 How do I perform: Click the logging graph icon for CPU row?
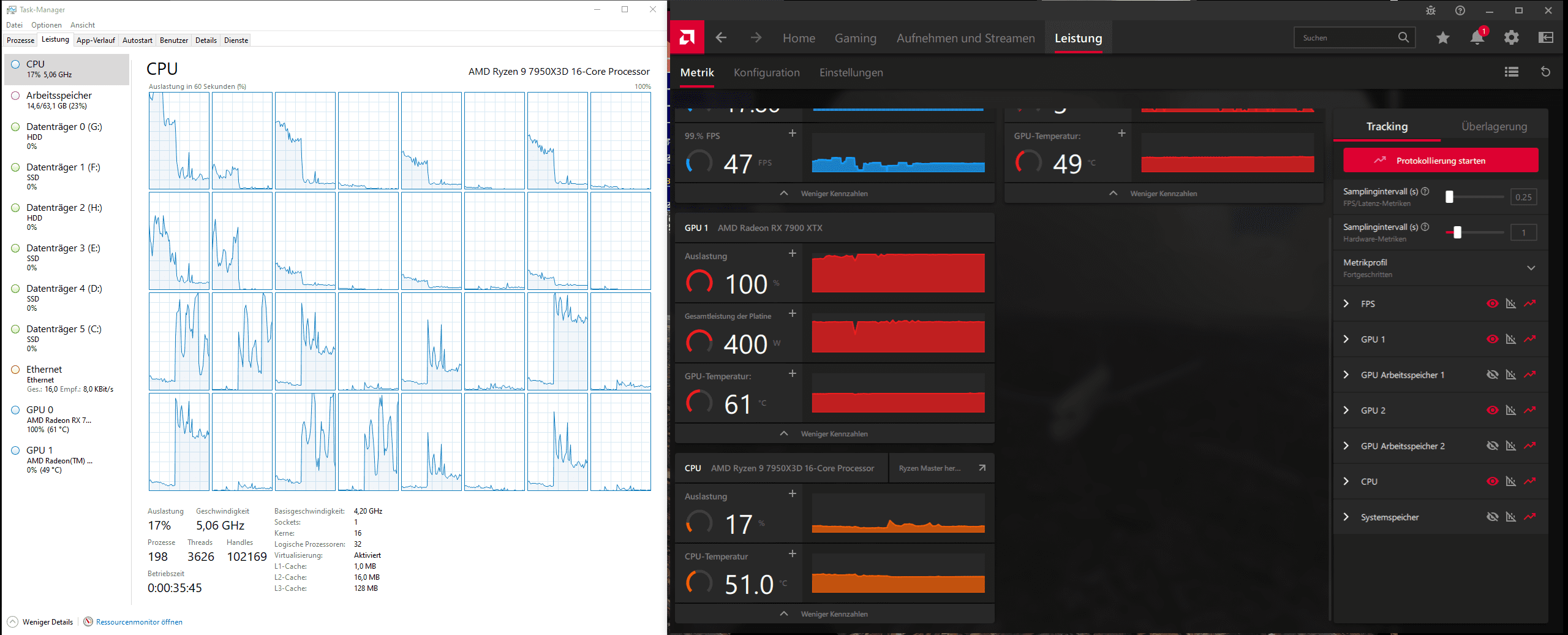[1530, 481]
